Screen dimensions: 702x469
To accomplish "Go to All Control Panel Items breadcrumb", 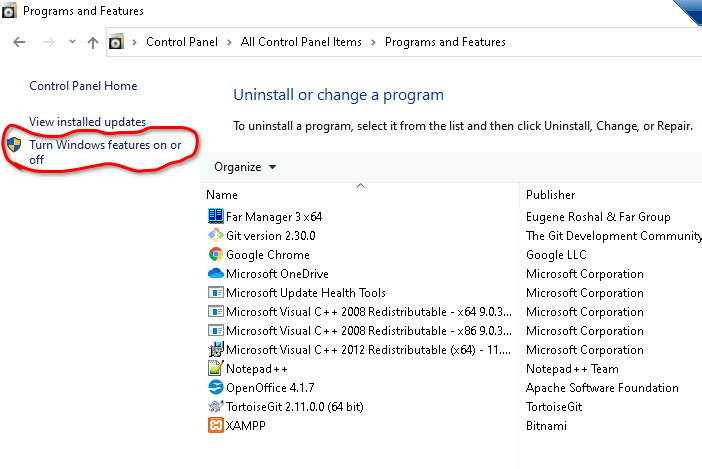I will 301,42.
